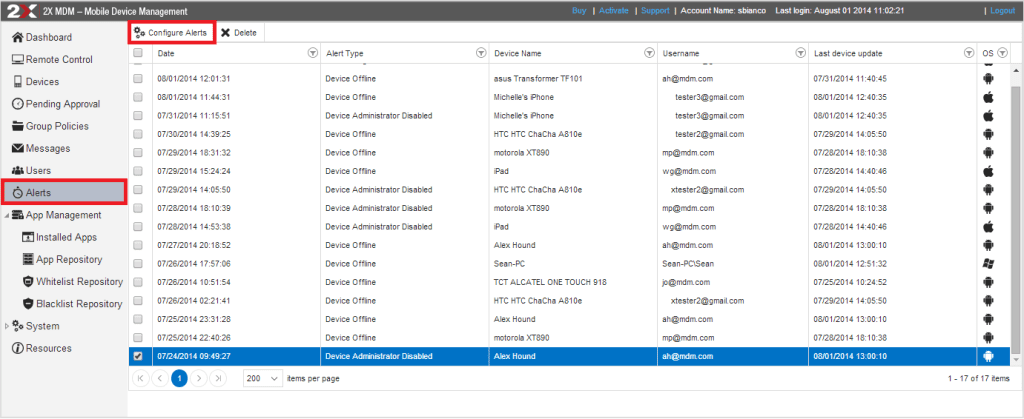The height and width of the screenshot is (419, 1024).
Task: Open the Username column filter menu
Action: 800,53
